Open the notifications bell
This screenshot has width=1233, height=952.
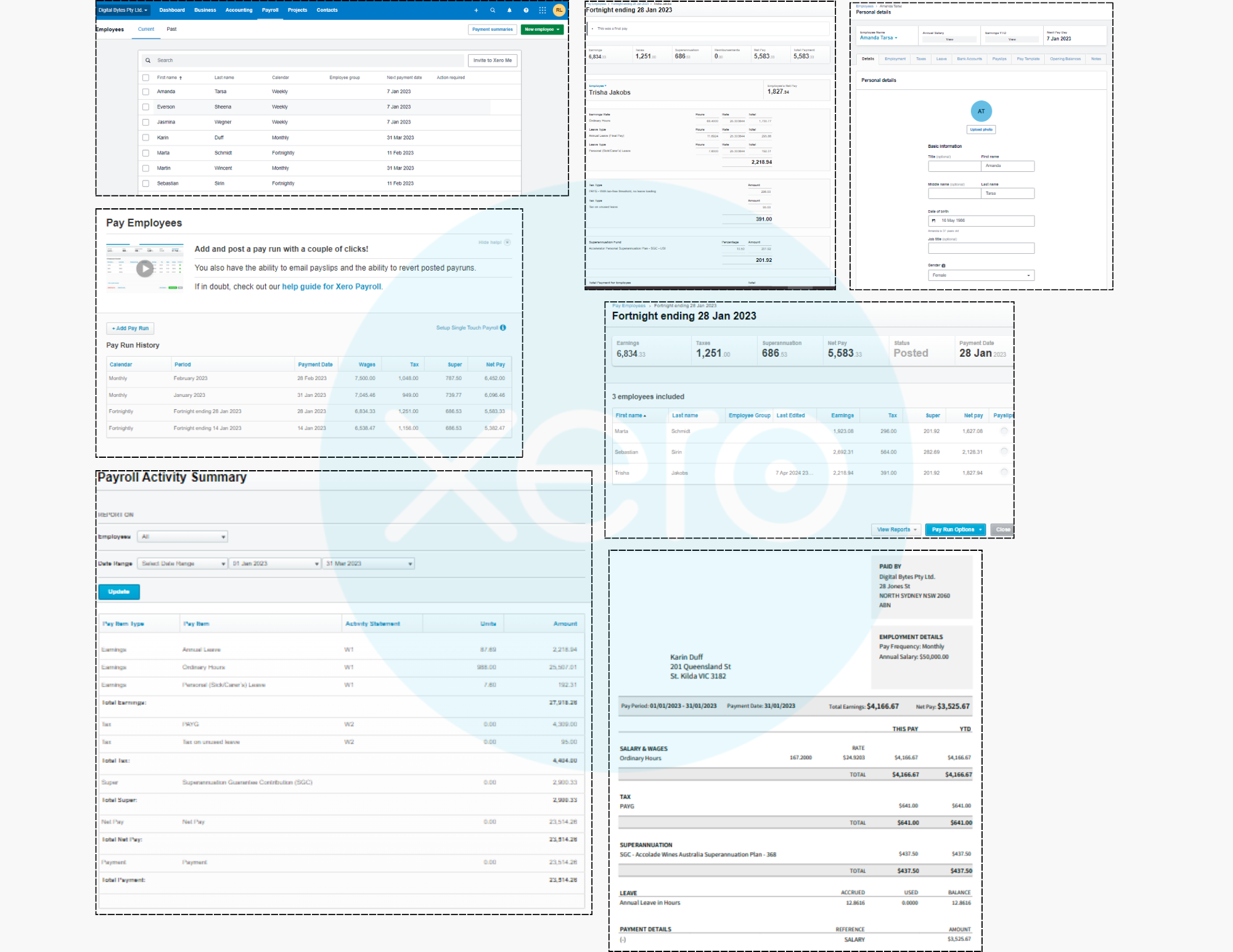[x=509, y=10]
